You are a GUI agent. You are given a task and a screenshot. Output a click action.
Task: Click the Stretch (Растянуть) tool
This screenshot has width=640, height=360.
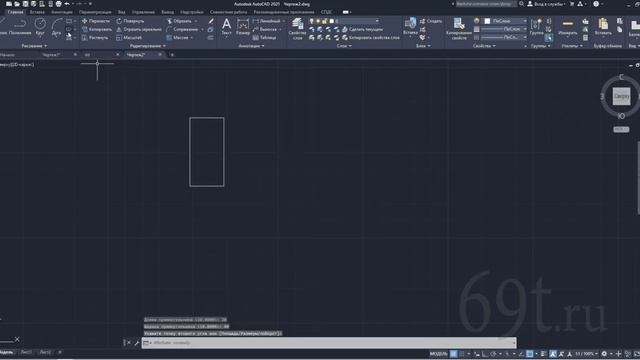tap(95, 38)
